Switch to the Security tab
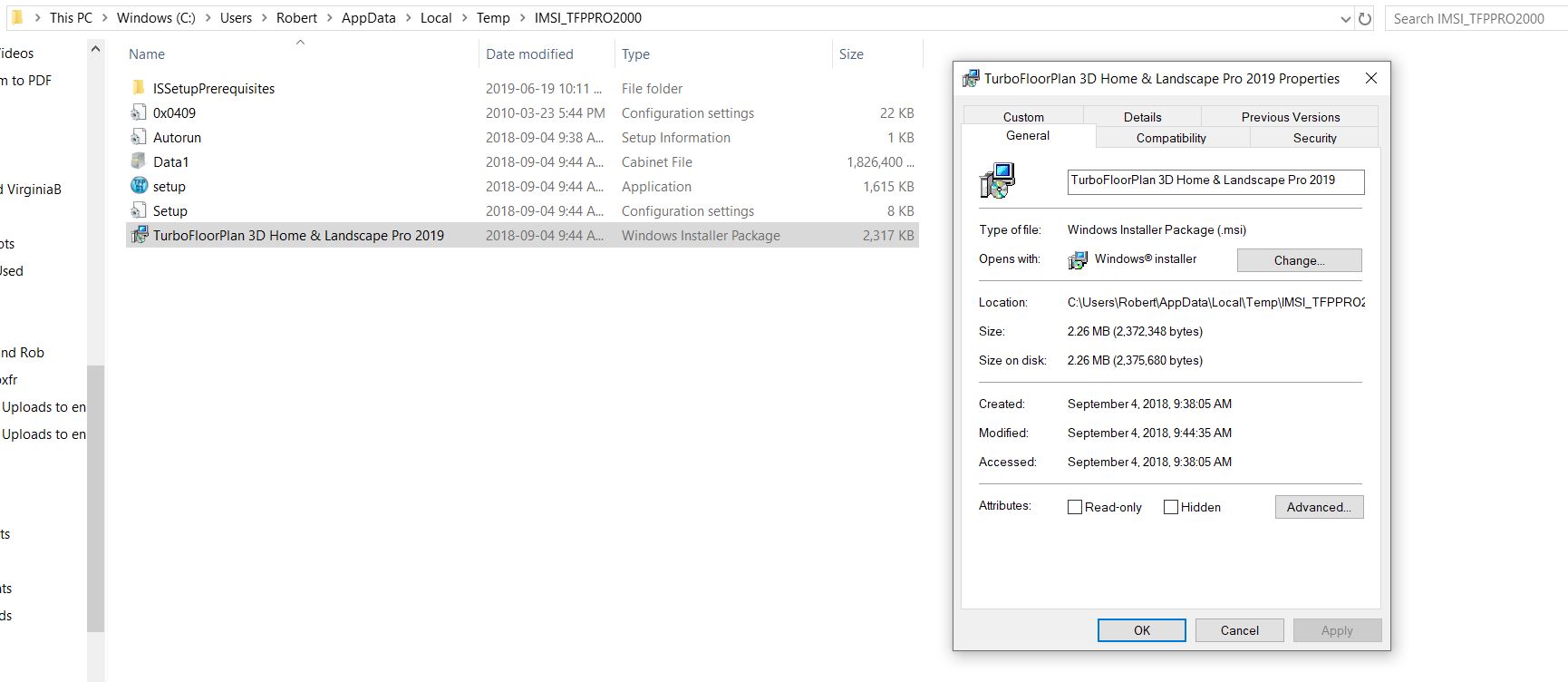Image resolution: width=1568 pixels, height=682 pixels. 1314,138
